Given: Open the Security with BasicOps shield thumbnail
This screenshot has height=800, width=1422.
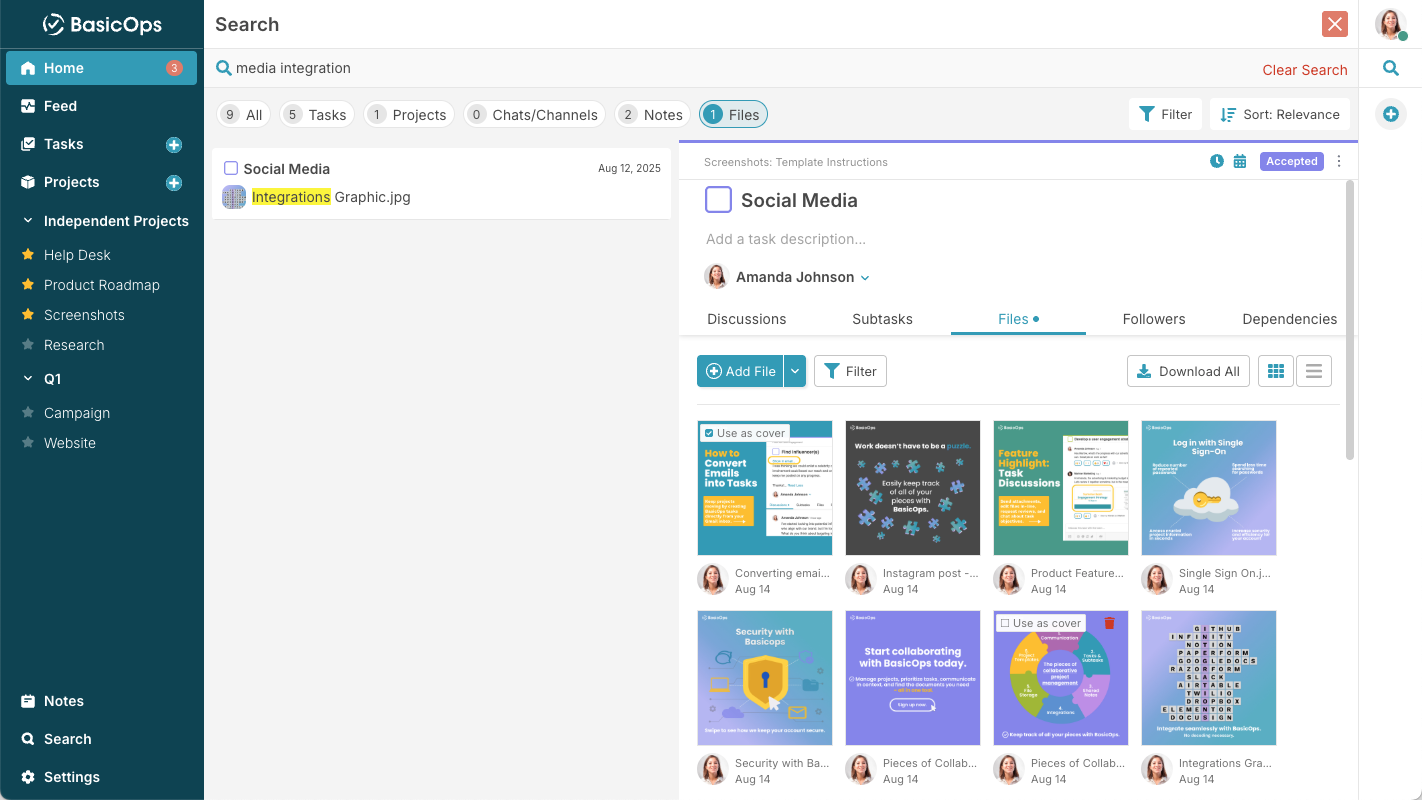Looking at the screenshot, I should [x=765, y=678].
